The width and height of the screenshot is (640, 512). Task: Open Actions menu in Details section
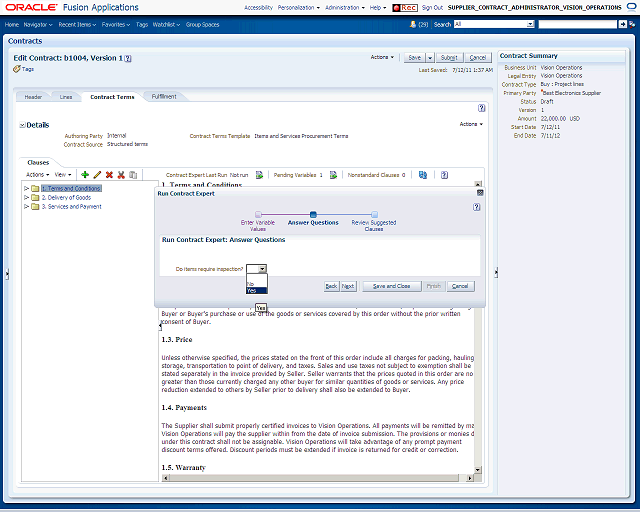471,124
